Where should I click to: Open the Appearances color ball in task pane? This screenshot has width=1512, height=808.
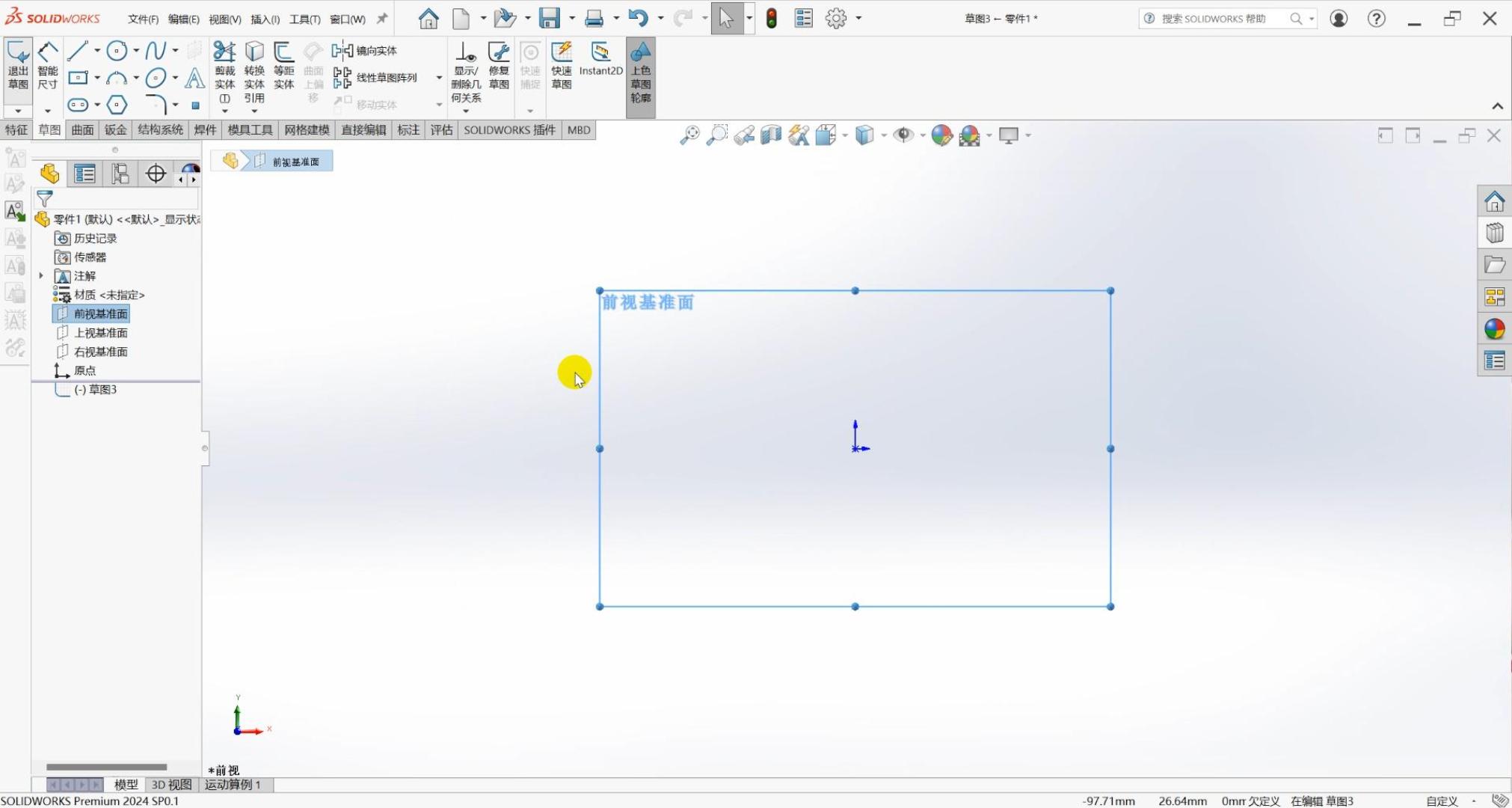click(1494, 329)
